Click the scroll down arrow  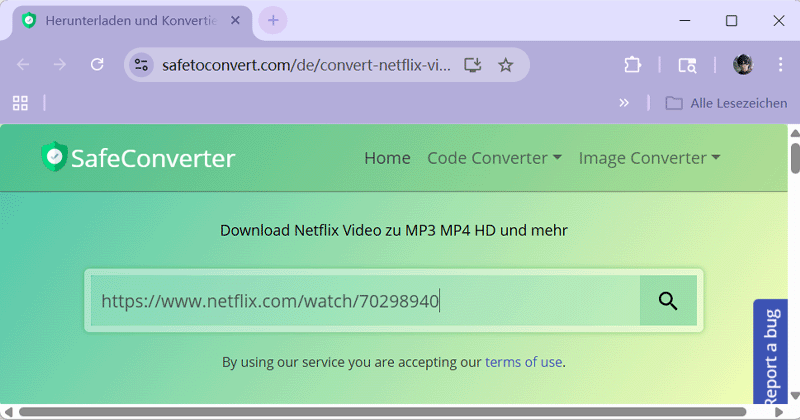click(x=795, y=397)
